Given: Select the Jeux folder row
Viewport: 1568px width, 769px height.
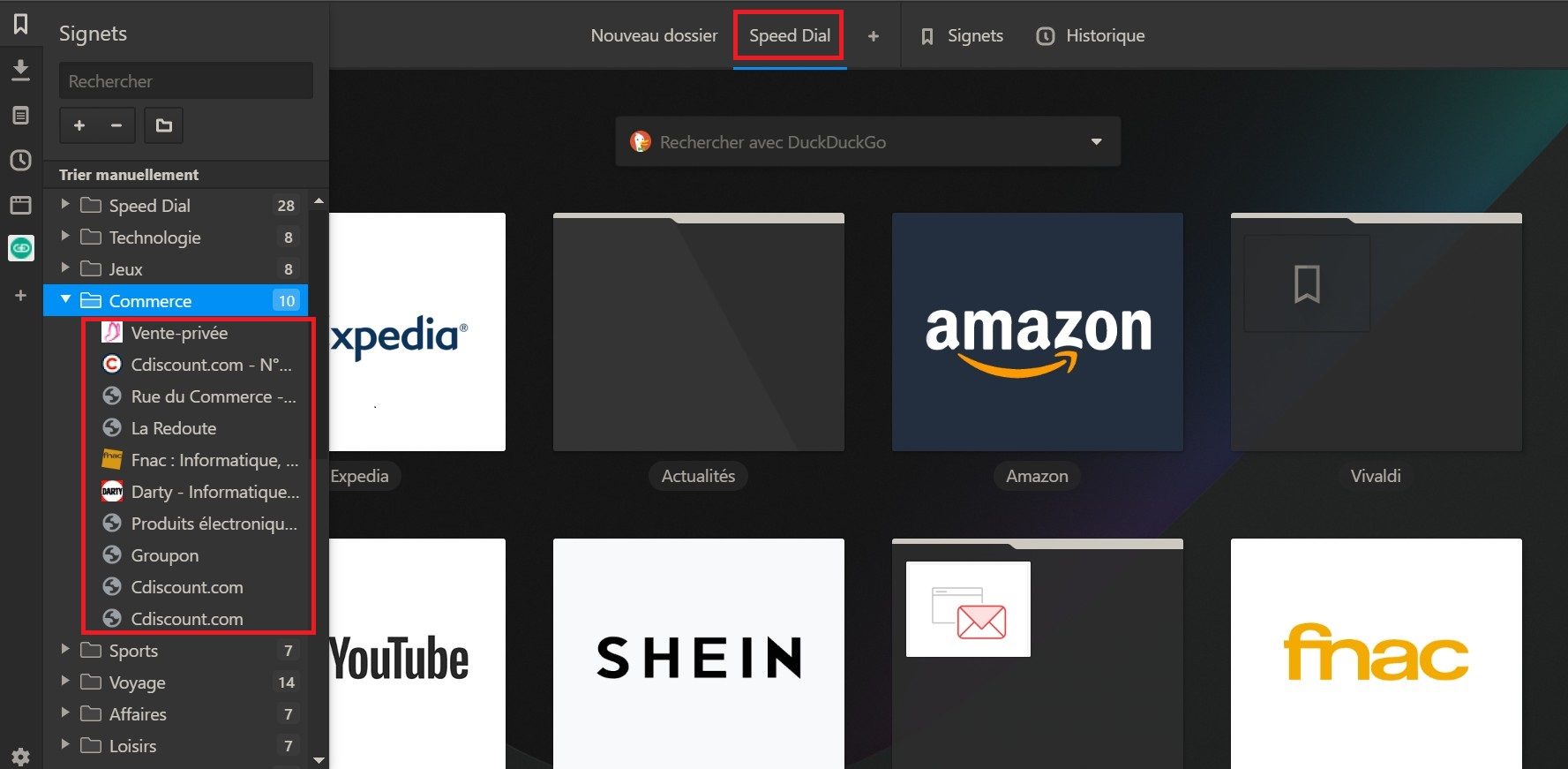Looking at the screenshot, I should (176, 268).
